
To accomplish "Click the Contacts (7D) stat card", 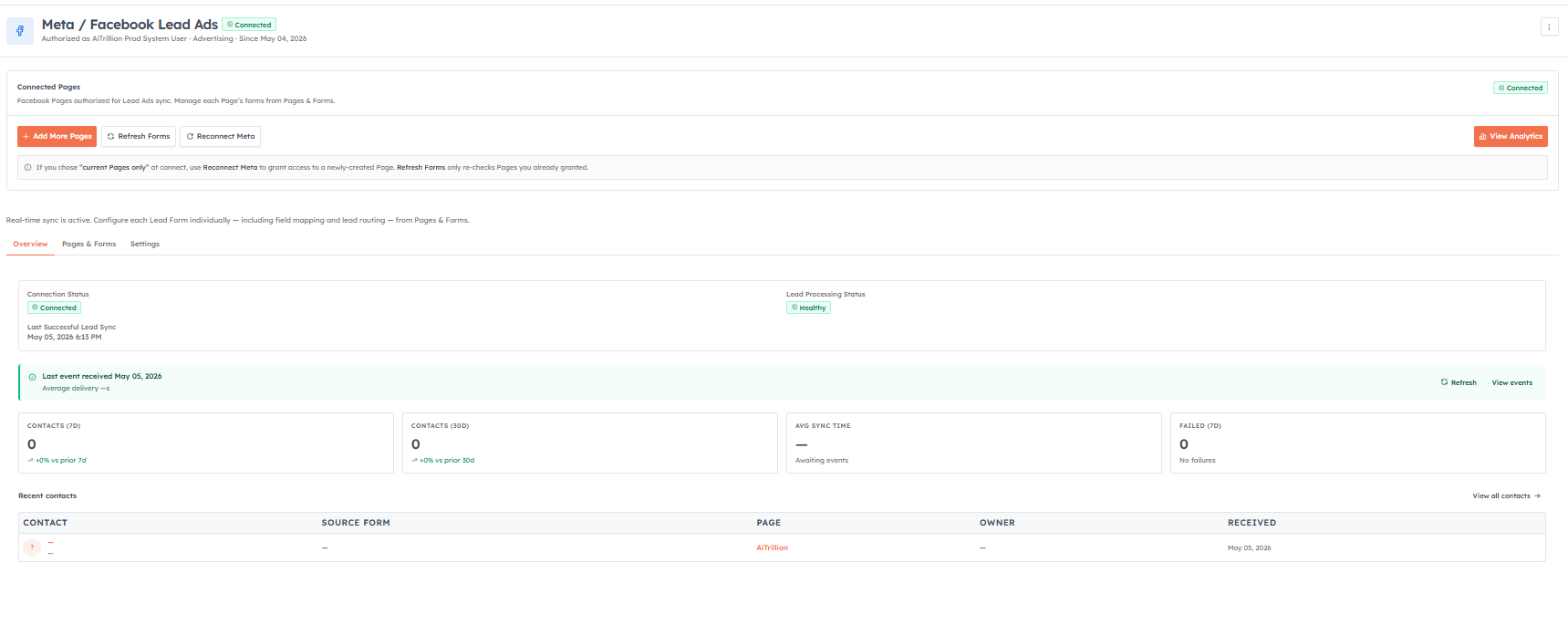I will coord(206,443).
